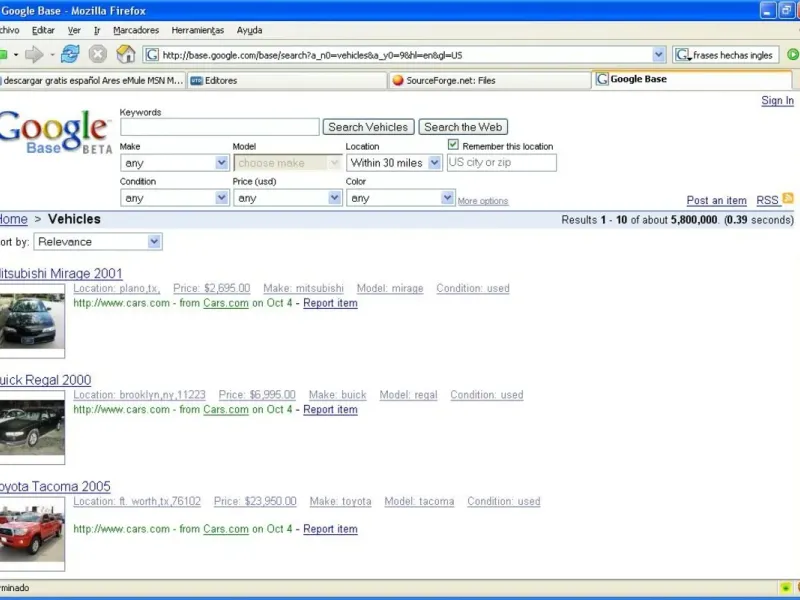Open the search engine selector icon
The image size is (800, 600).
[x=683, y=55]
